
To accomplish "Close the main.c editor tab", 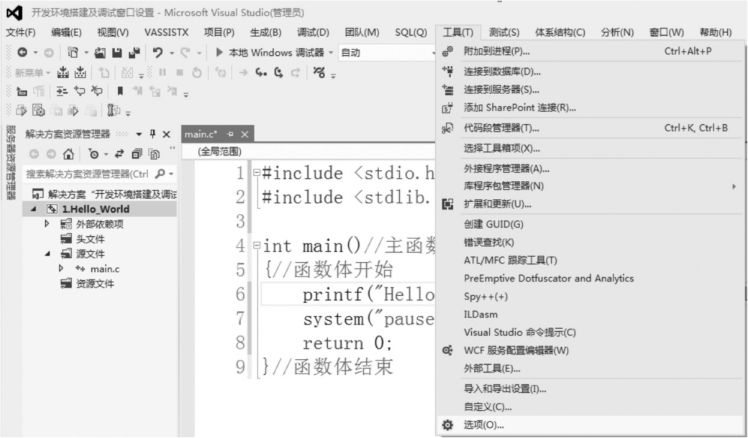I will [245, 135].
